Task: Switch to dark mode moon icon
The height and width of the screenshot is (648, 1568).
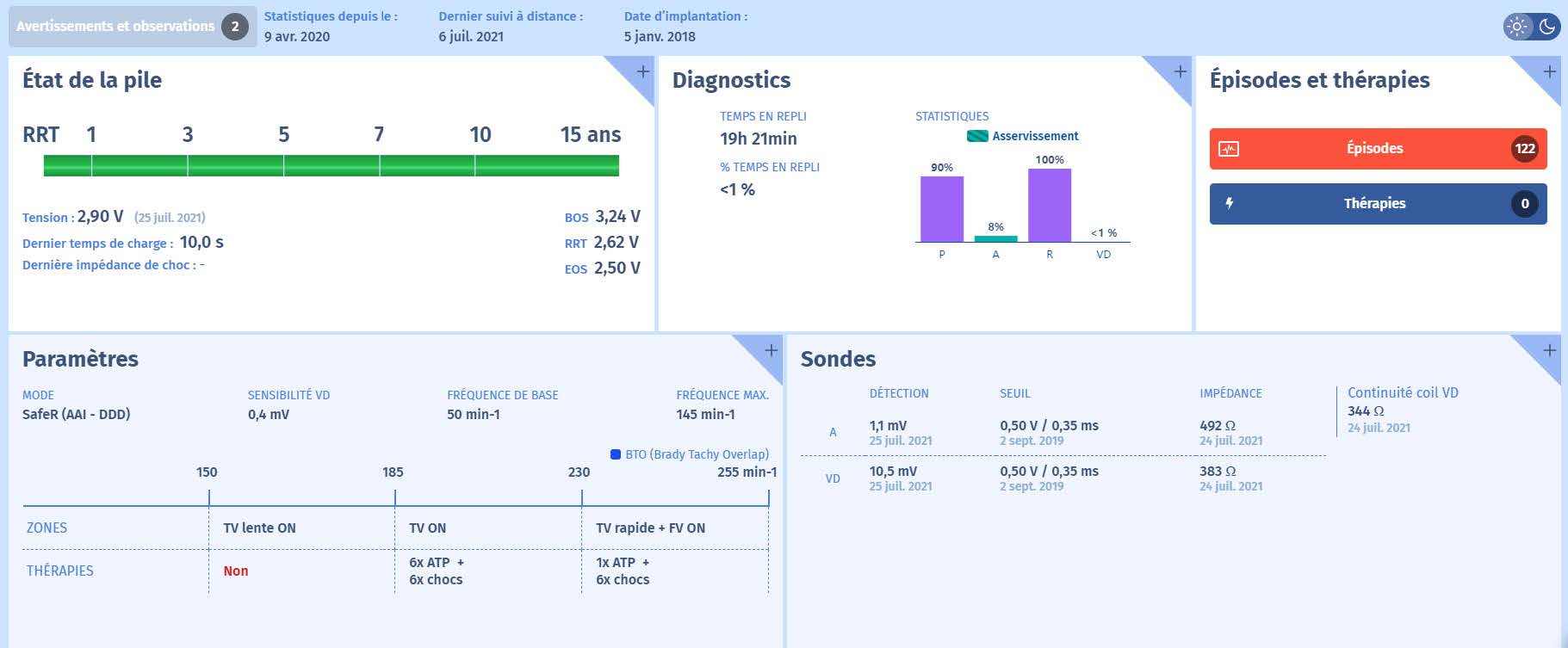Action: (x=1547, y=27)
